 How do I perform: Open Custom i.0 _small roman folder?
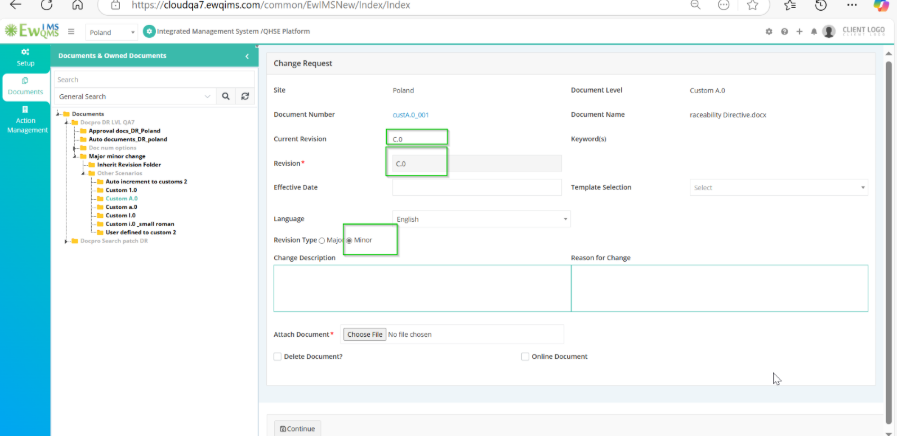coord(140,224)
